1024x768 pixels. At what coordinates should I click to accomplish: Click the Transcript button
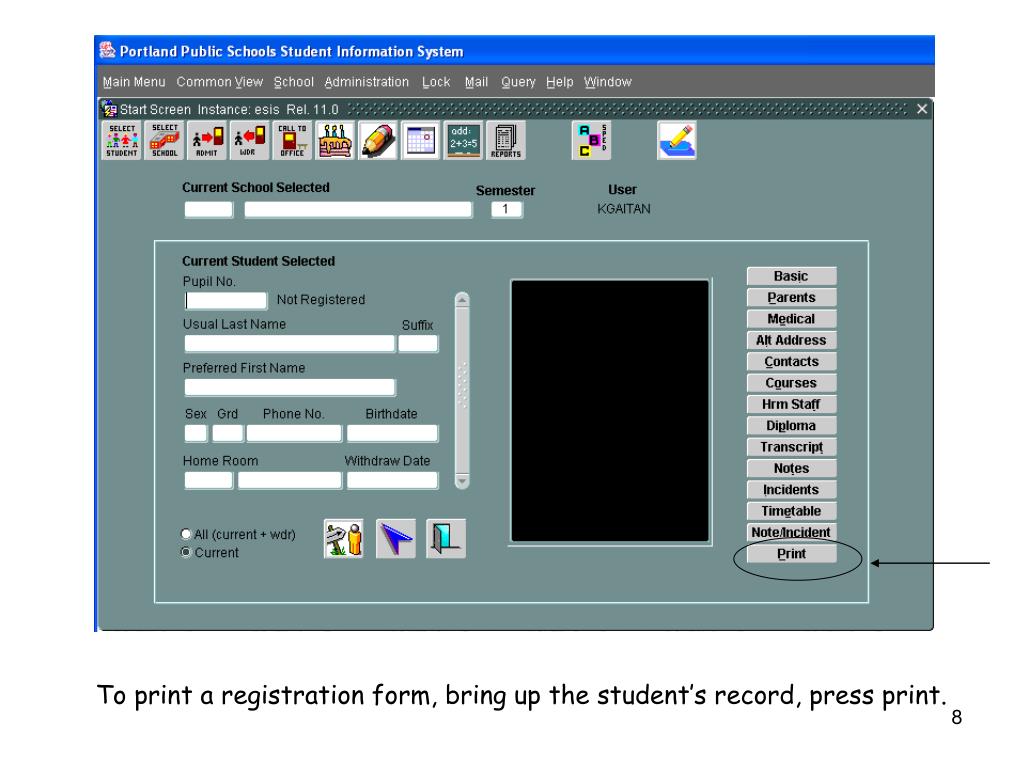792,447
